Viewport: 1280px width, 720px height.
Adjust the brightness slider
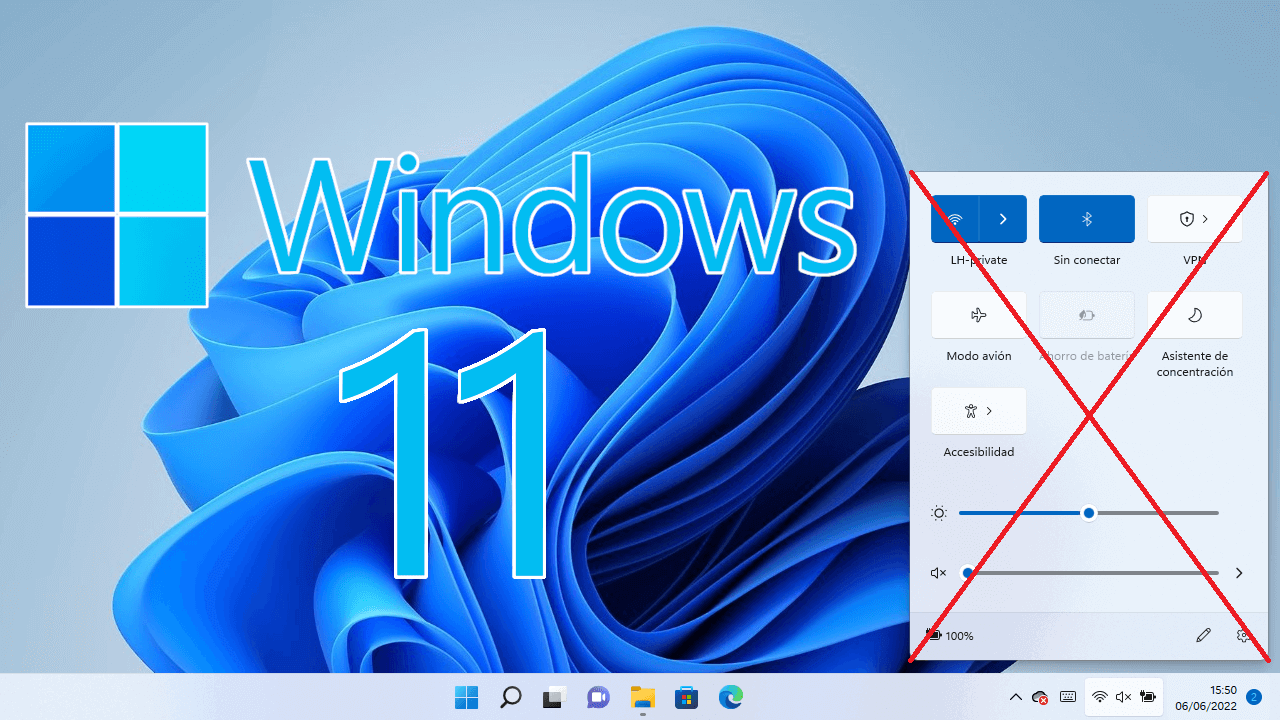[x=1088, y=512]
